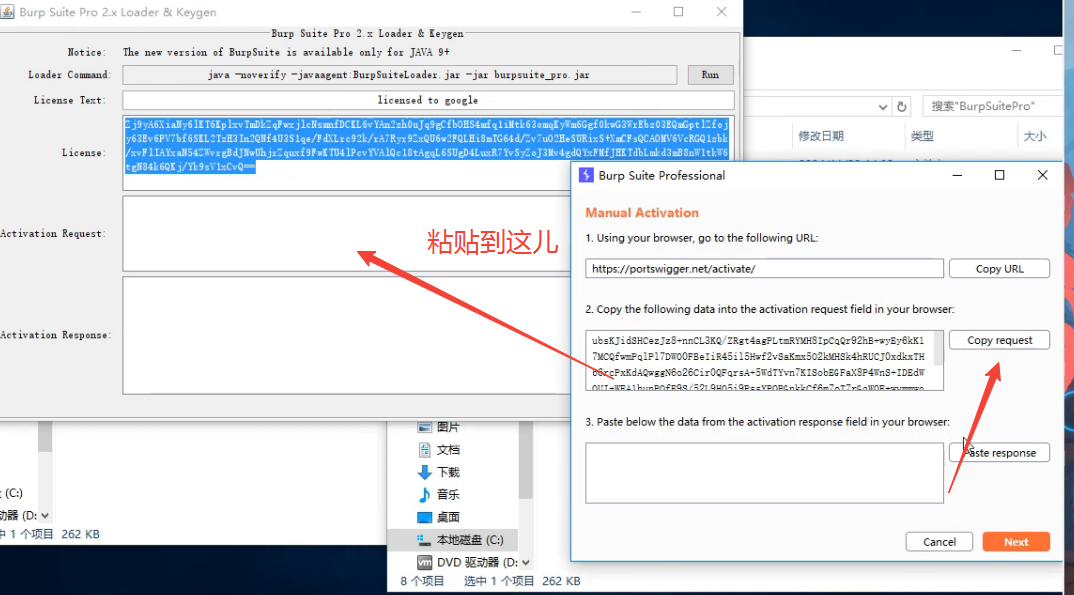1074x595 pixels.
Task: Click the Run button in Keygen window
Action: click(710, 75)
